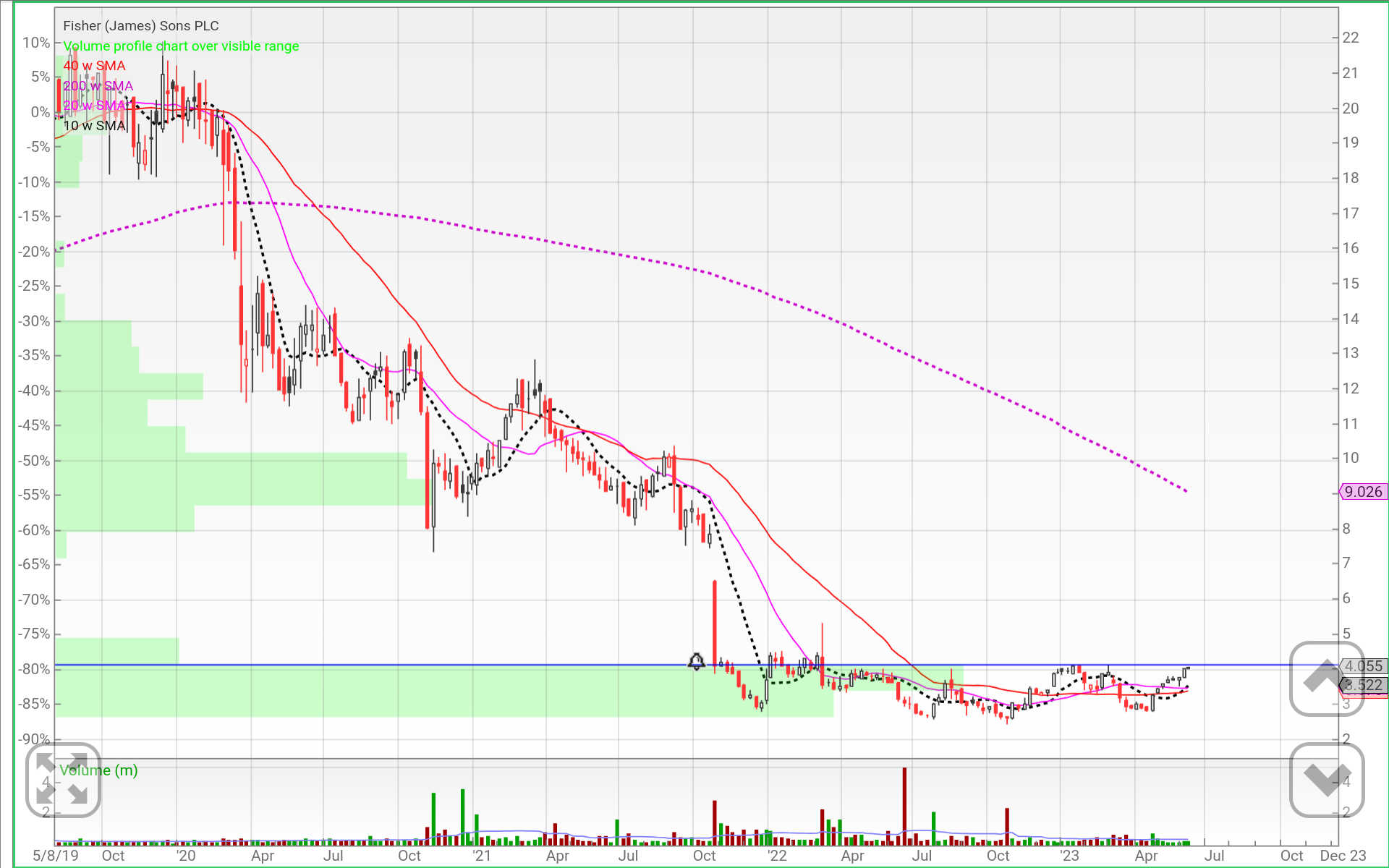Click the 5/8/19 start date label
This screenshot has width=1389, height=868.
56,856
